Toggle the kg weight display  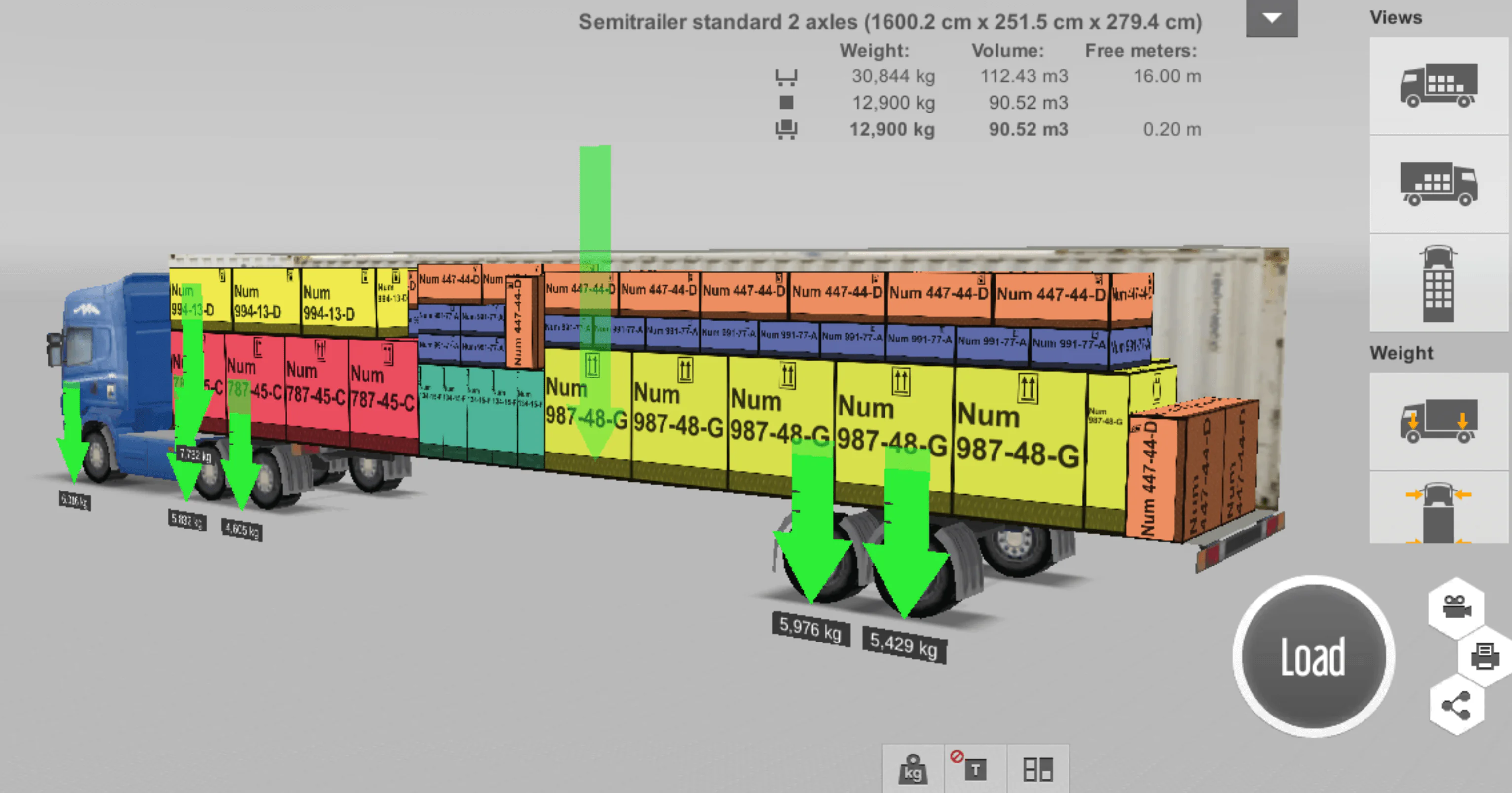click(x=913, y=769)
